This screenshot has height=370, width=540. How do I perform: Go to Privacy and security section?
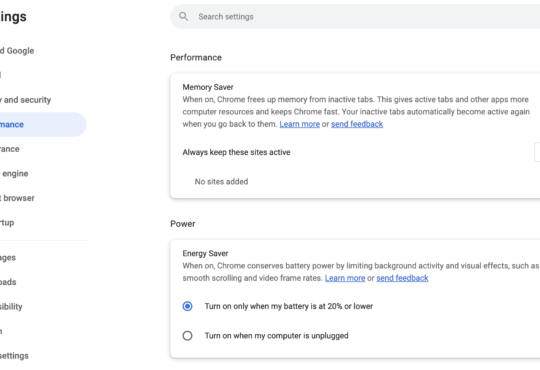coord(25,100)
